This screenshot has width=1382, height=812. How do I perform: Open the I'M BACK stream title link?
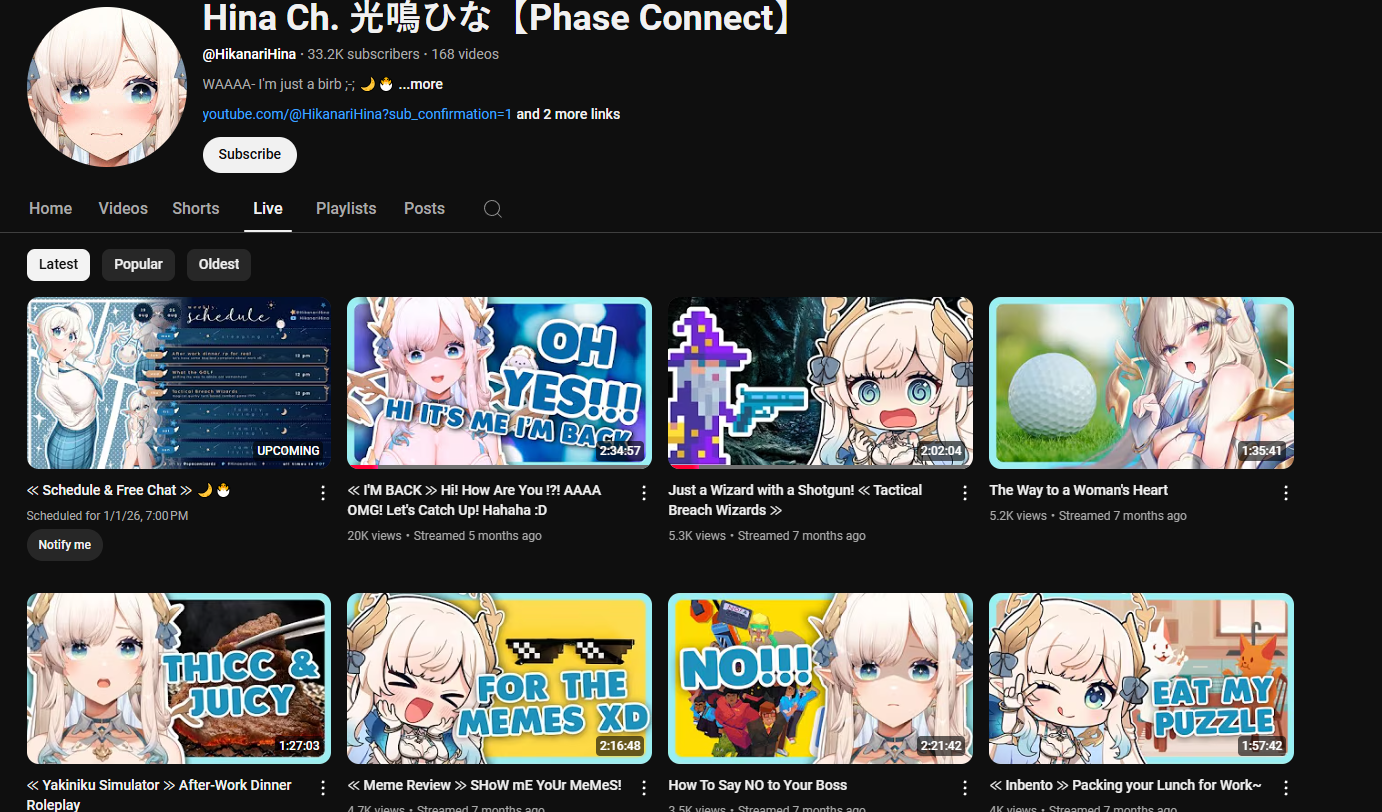[x=475, y=500]
